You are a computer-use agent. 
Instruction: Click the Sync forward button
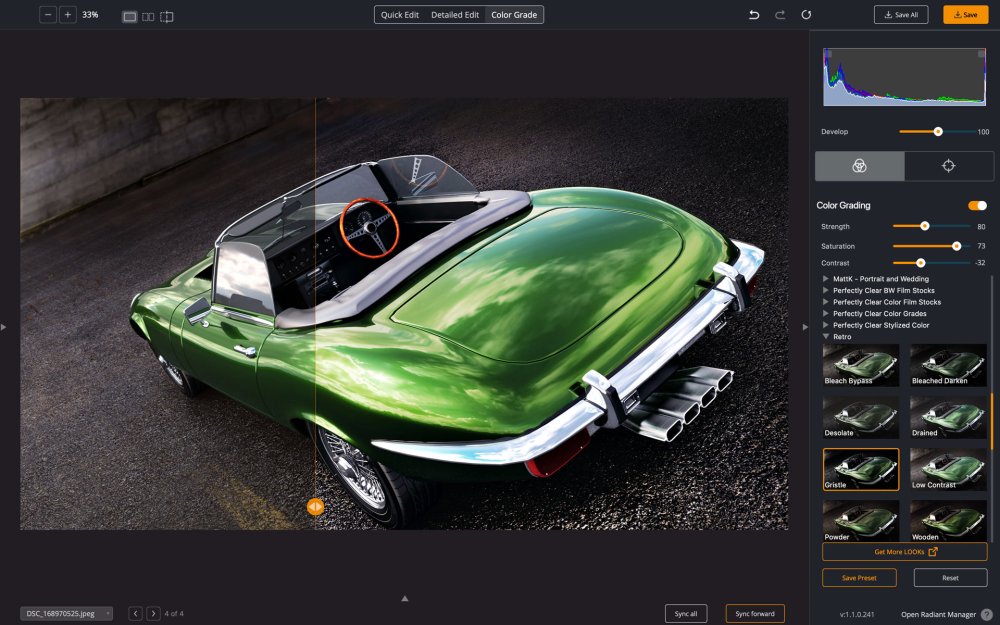pos(755,614)
